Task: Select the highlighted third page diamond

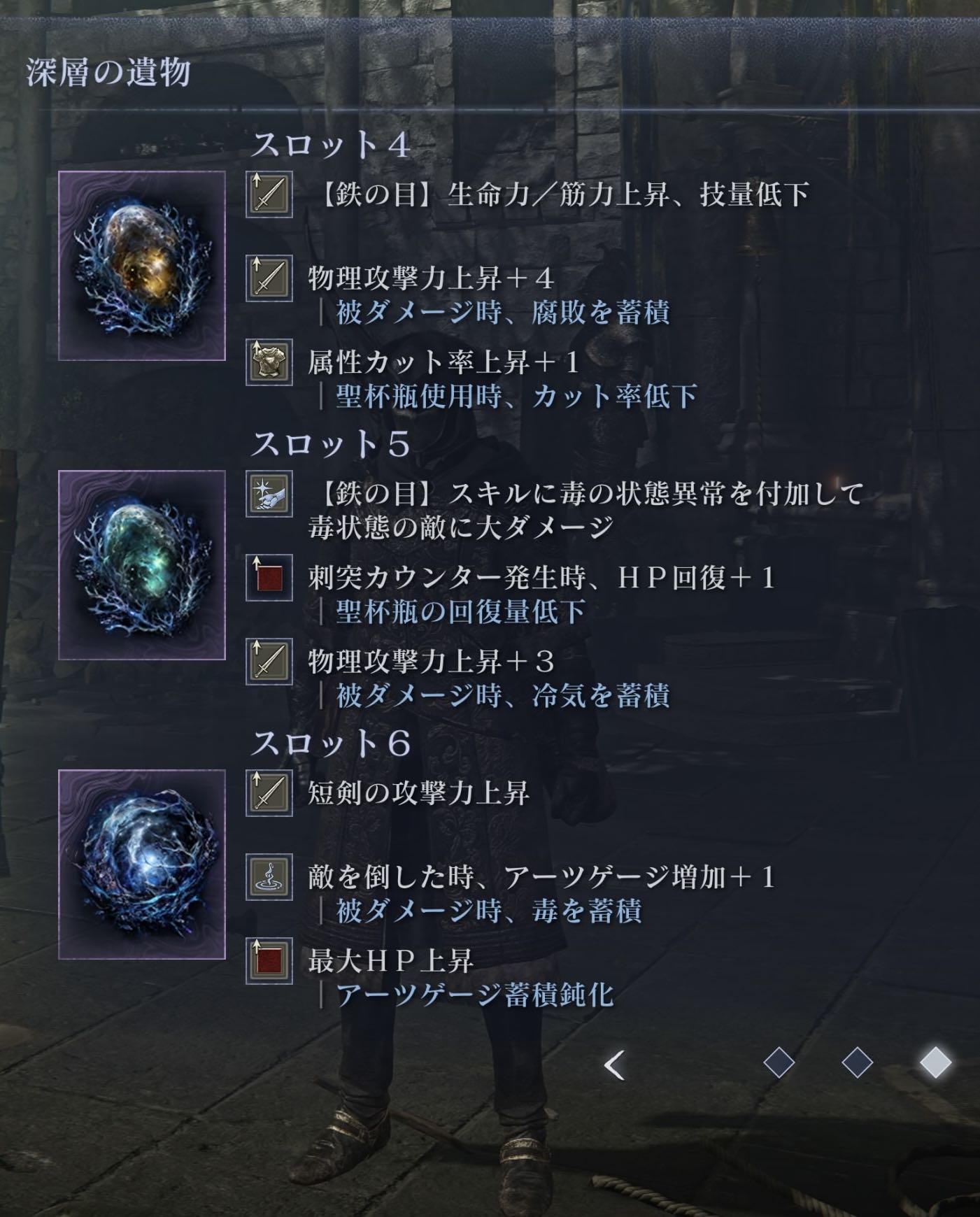Action: (x=935, y=1064)
